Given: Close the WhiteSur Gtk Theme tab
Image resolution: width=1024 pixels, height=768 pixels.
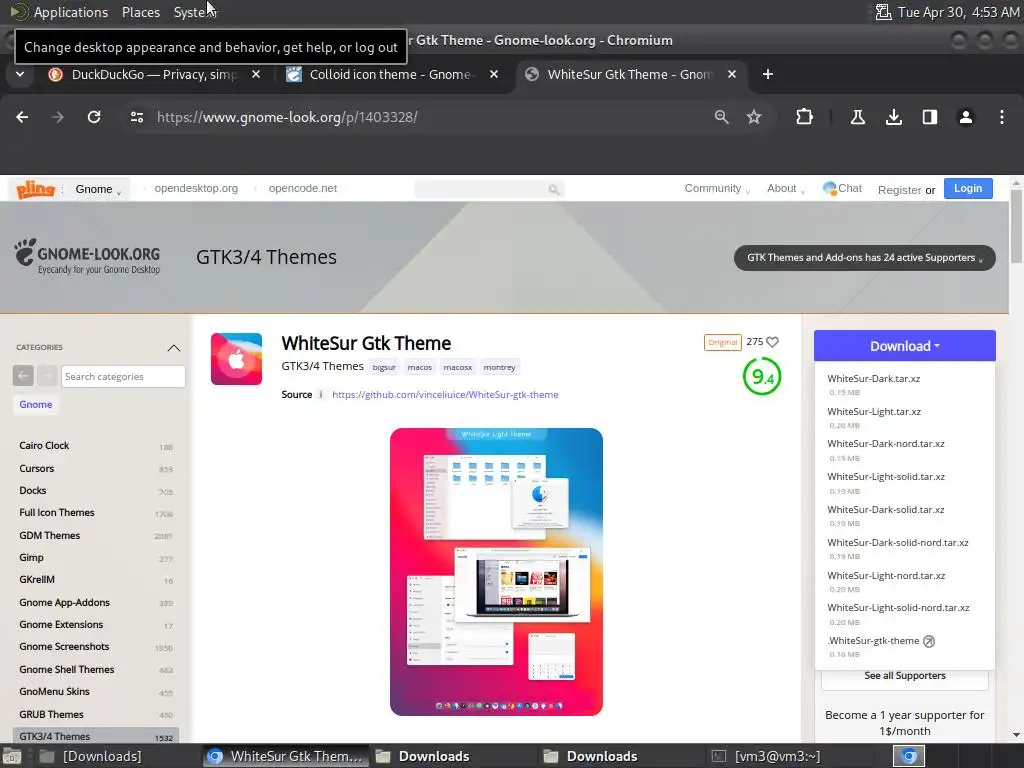Looking at the screenshot, I should click(x=732, y=74).
